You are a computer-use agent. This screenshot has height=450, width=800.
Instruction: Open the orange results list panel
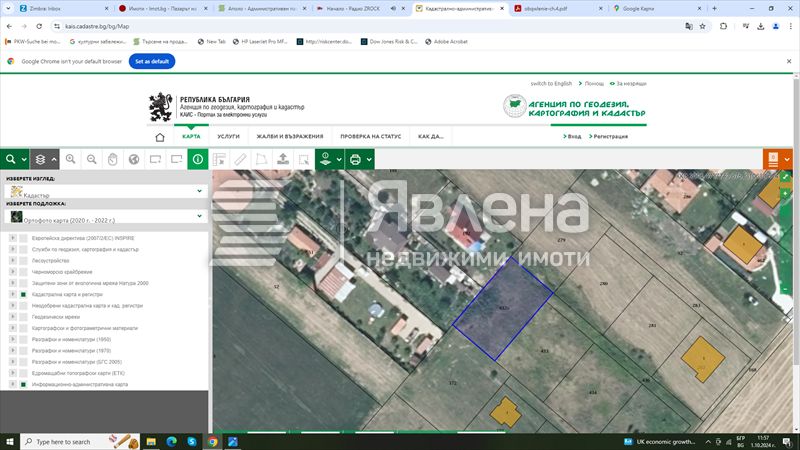pos(773,160)
